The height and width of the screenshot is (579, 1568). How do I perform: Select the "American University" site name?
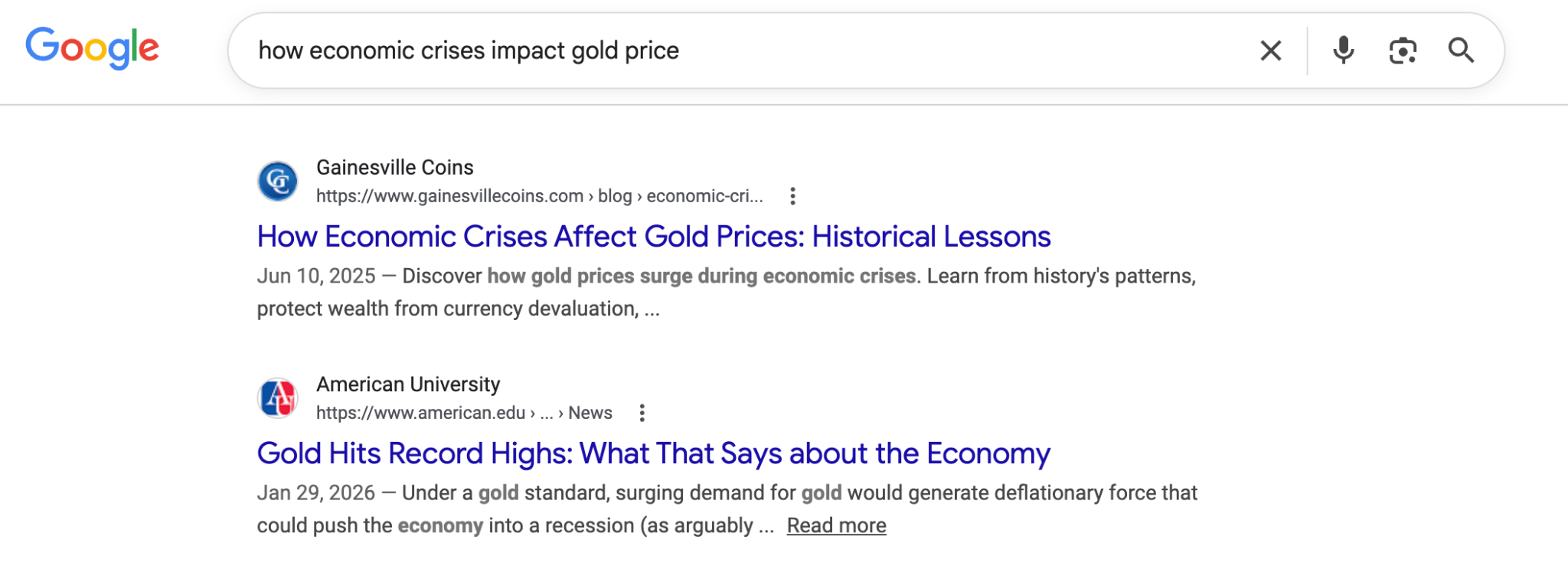click(x=407, y=384)
